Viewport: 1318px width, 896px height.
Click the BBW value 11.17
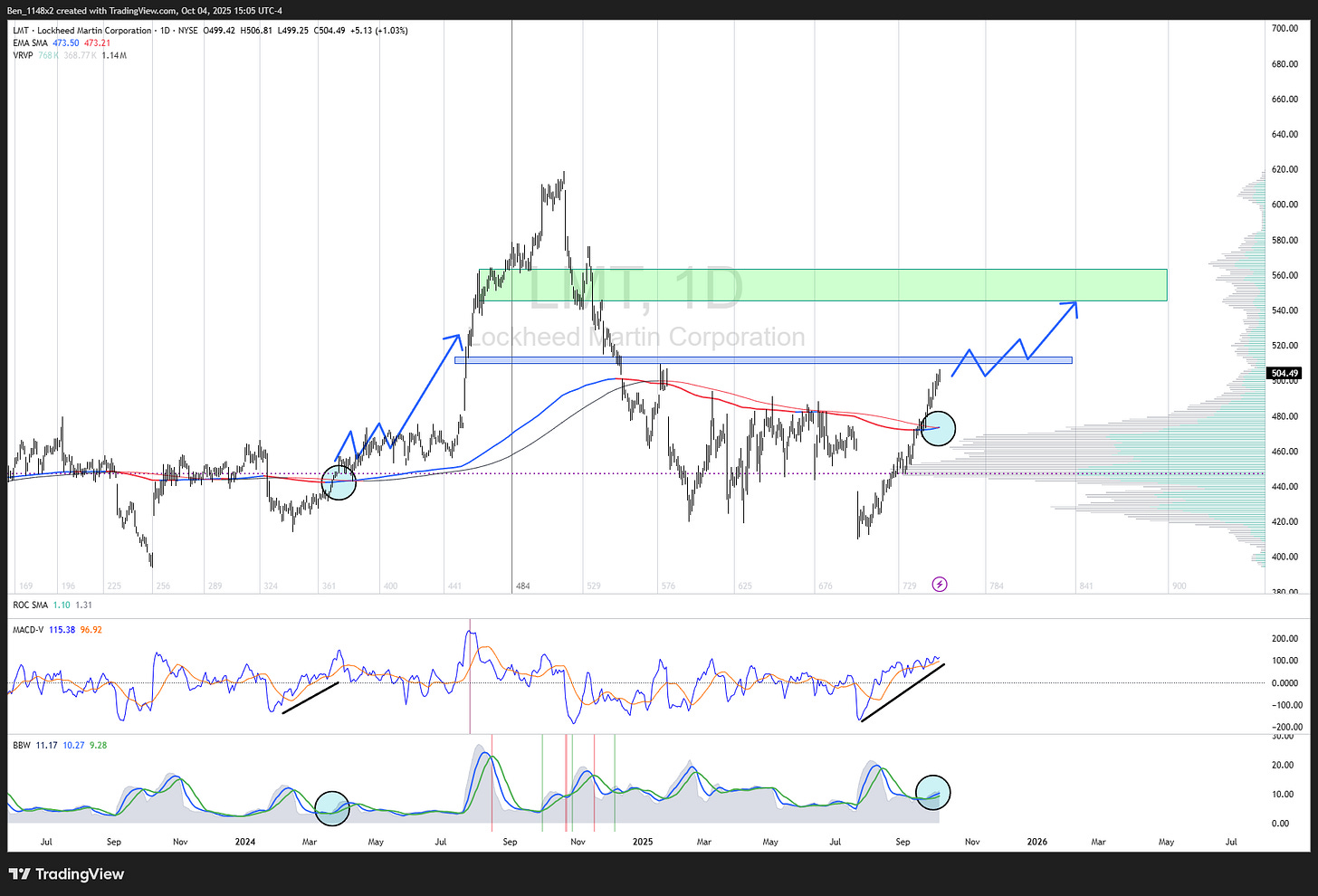(x=46, y=746)
